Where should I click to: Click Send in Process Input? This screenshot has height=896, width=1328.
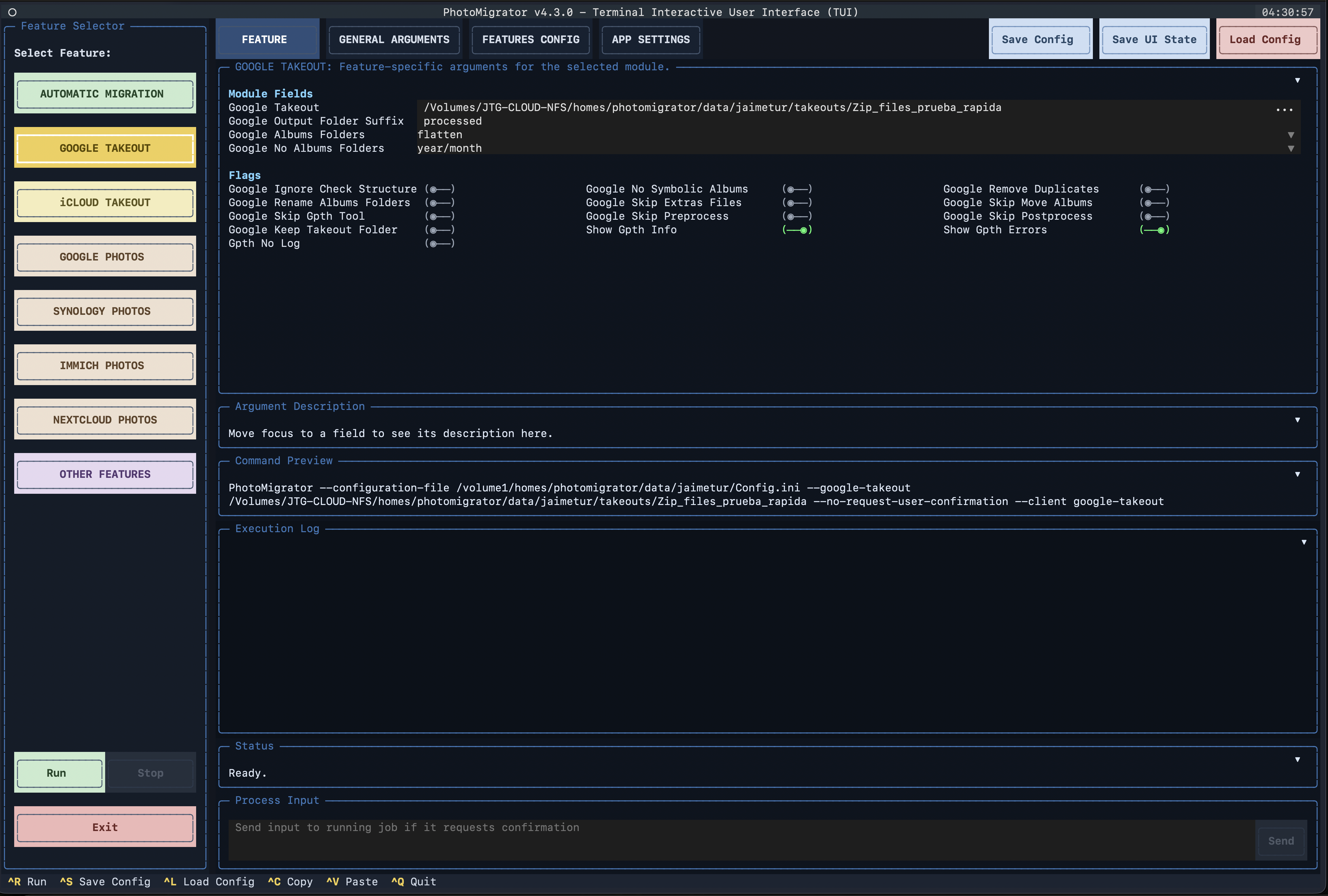tap(1280, 840)
